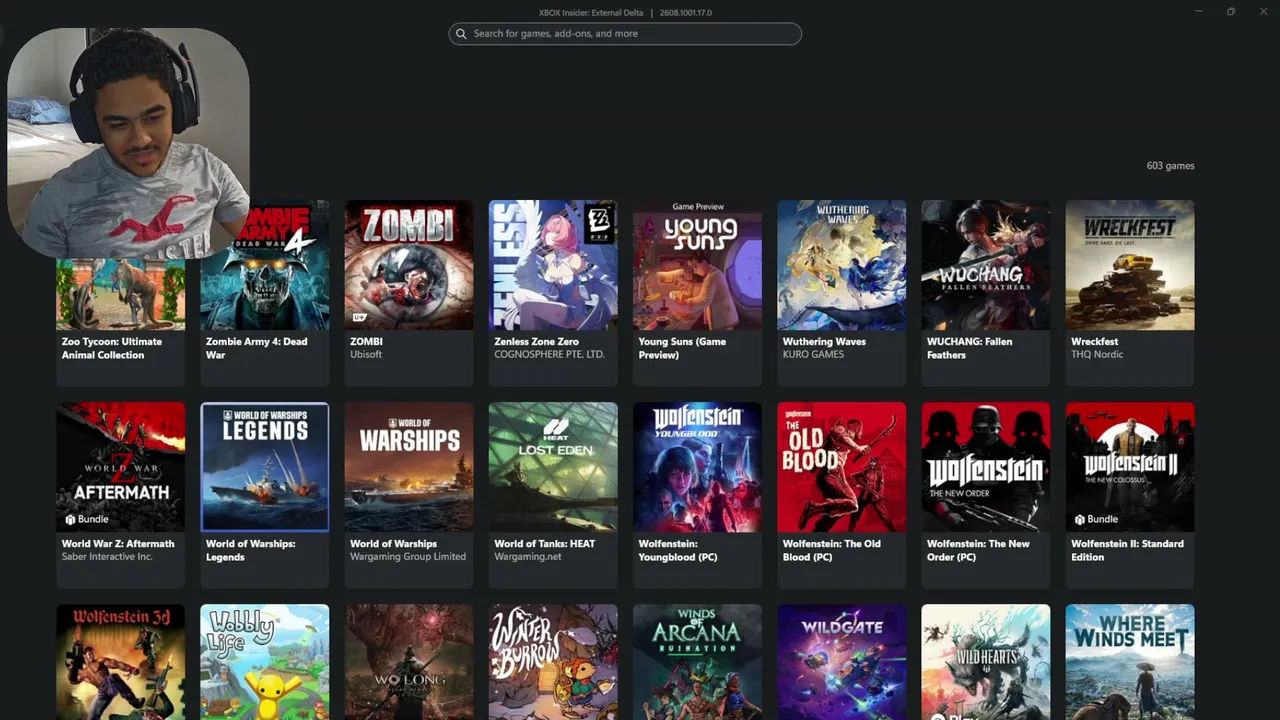Viewport: 1280px width, 720px height.
Task: Click the "XBOX Insider: External Delta" header text
Action: point(590,13)
